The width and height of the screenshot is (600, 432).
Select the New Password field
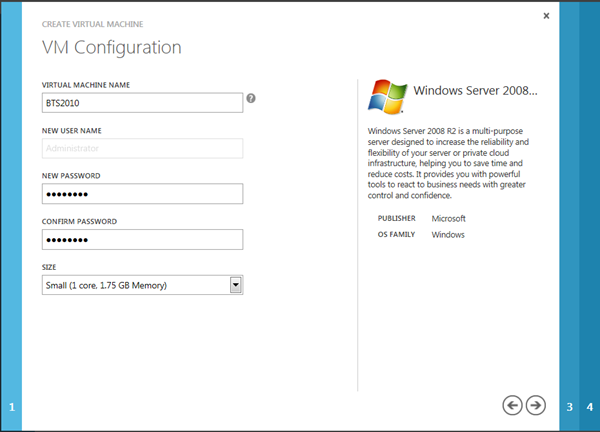143,194
